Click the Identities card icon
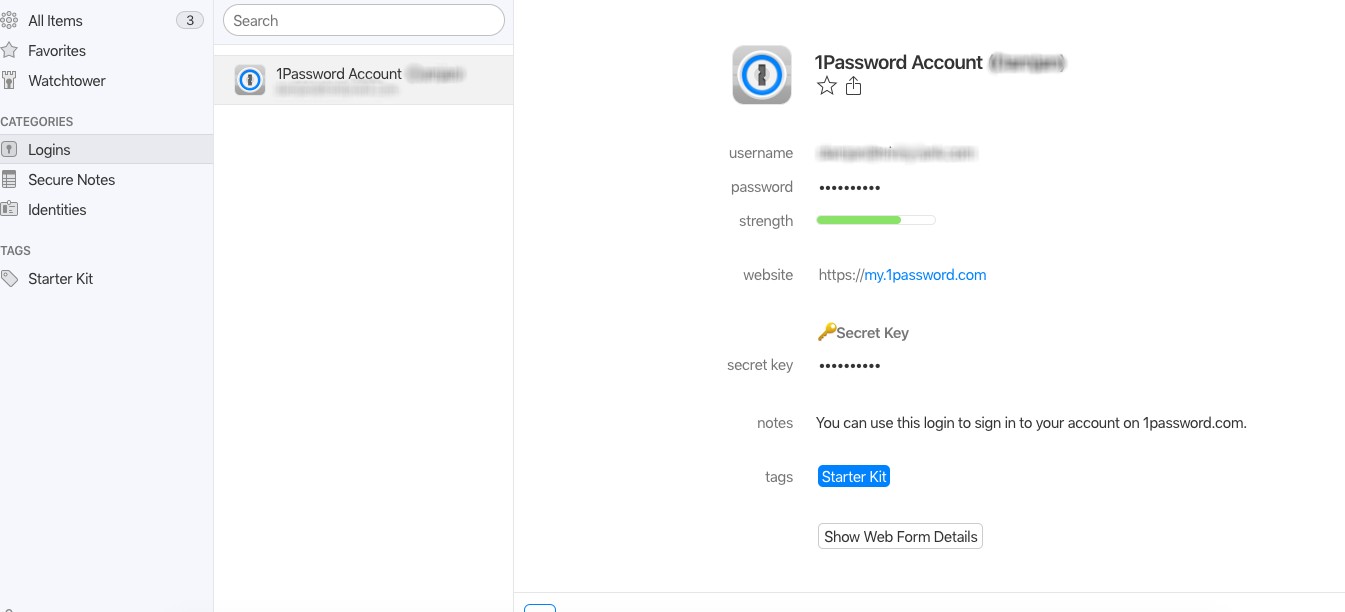This screenshot has width=1345, height=612. [x=9, y=209]
